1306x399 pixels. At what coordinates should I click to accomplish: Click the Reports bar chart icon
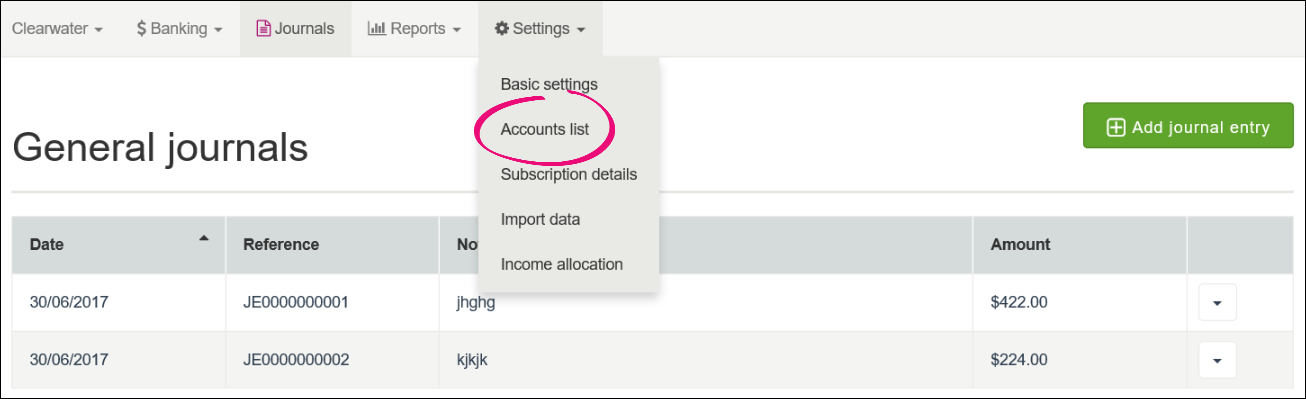(377, 29)
